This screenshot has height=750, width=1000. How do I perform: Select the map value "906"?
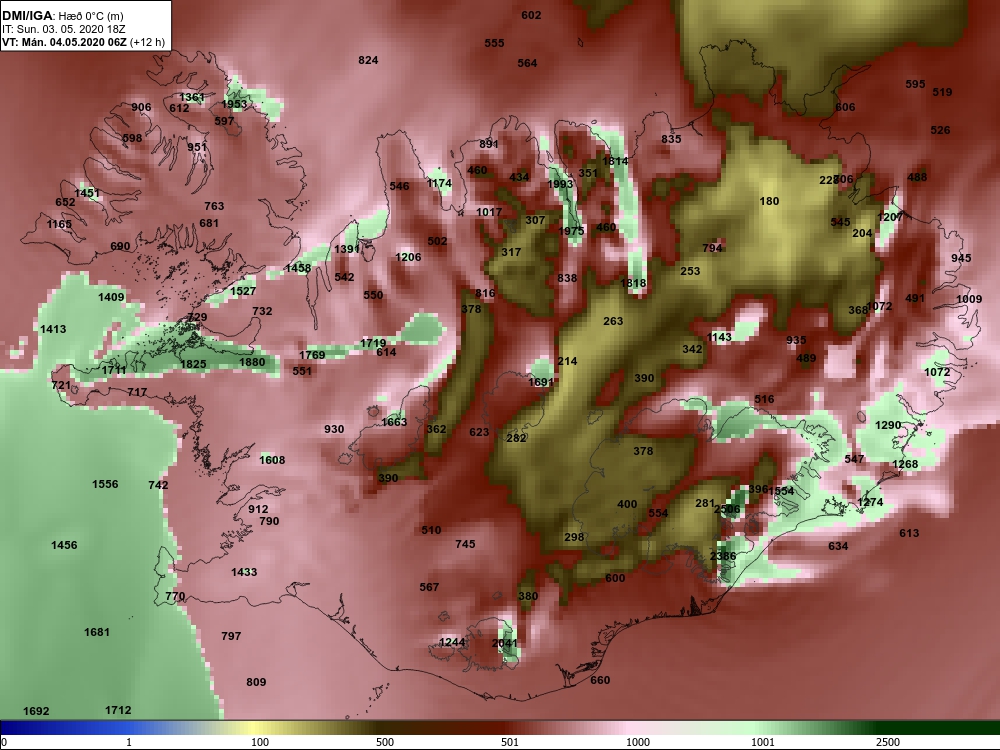[142, 107]
